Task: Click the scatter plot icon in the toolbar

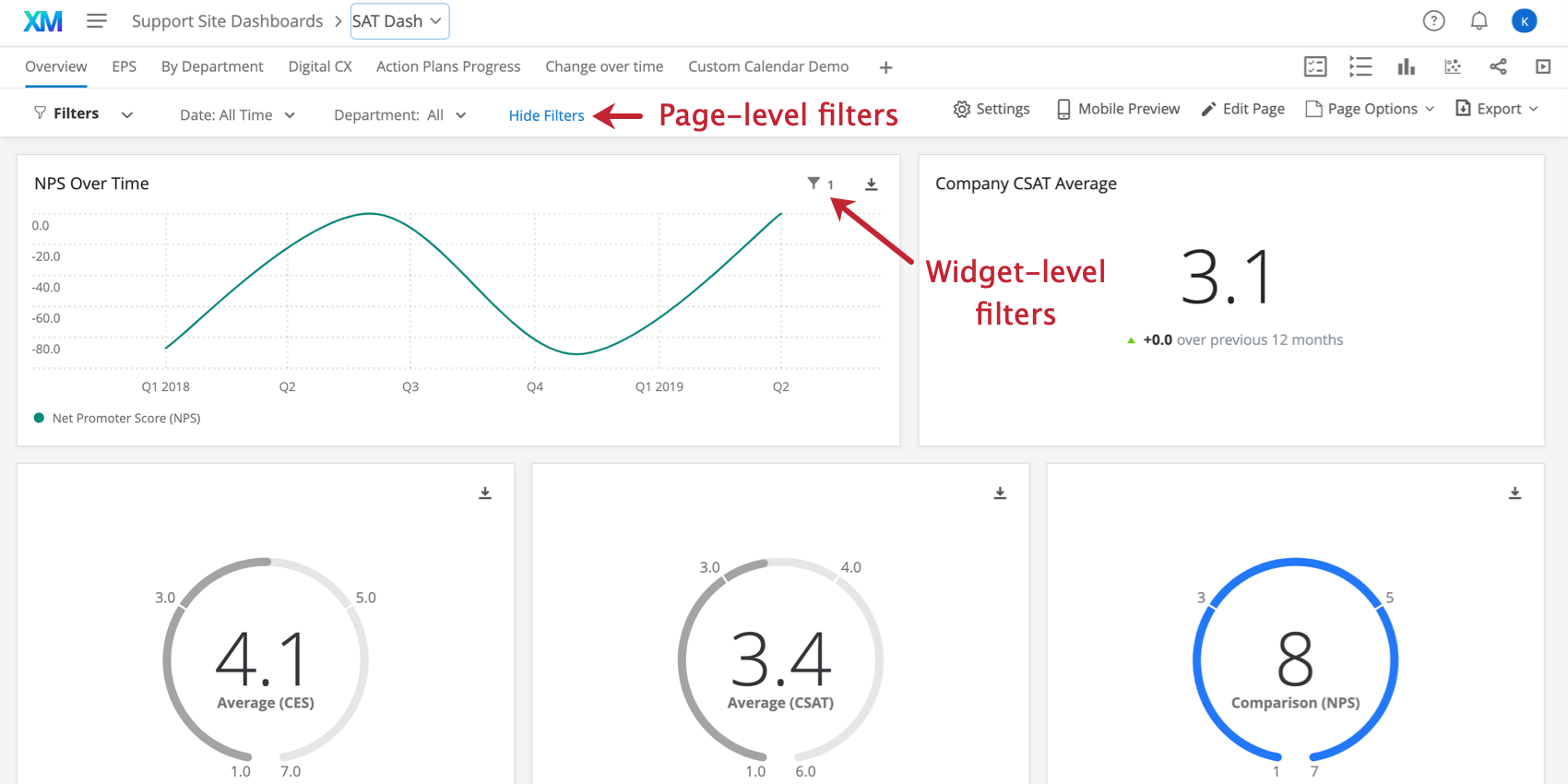Action: (1453, 66)
